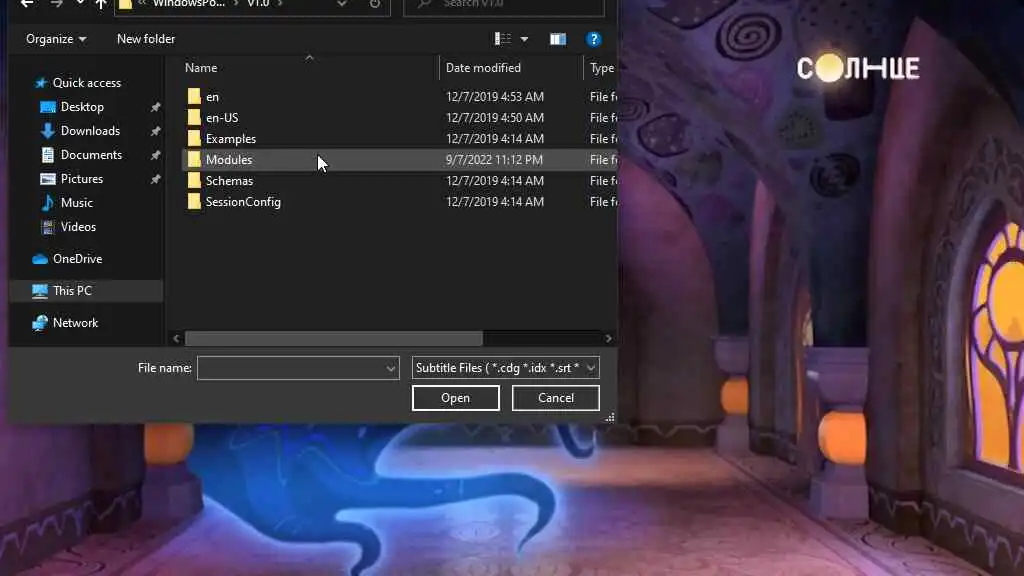Open Documents in the navigation pane
This screenshot has height=576, width=1024.
(91, 155)
